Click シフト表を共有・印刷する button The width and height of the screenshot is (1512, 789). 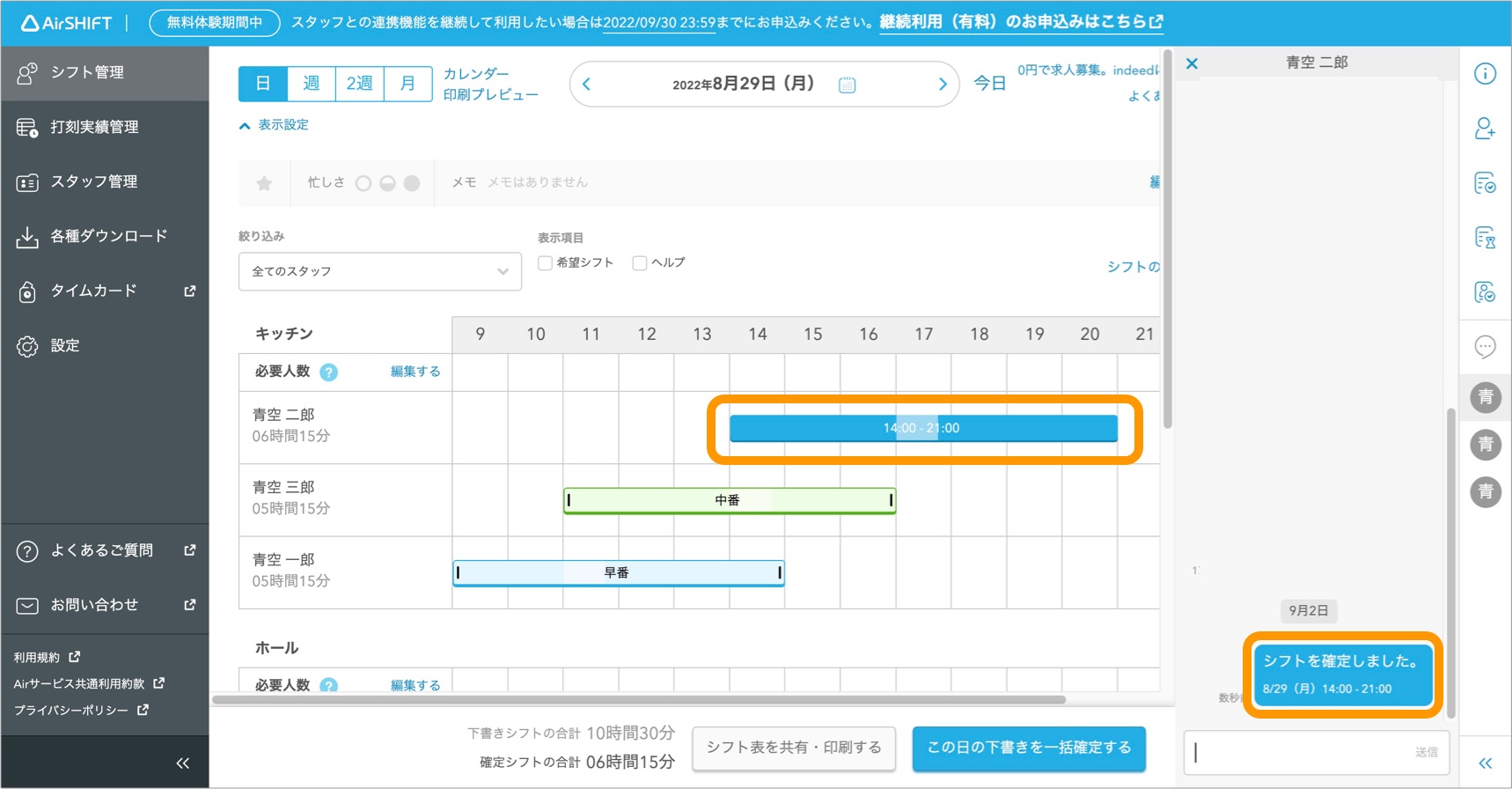click(793, 748)
